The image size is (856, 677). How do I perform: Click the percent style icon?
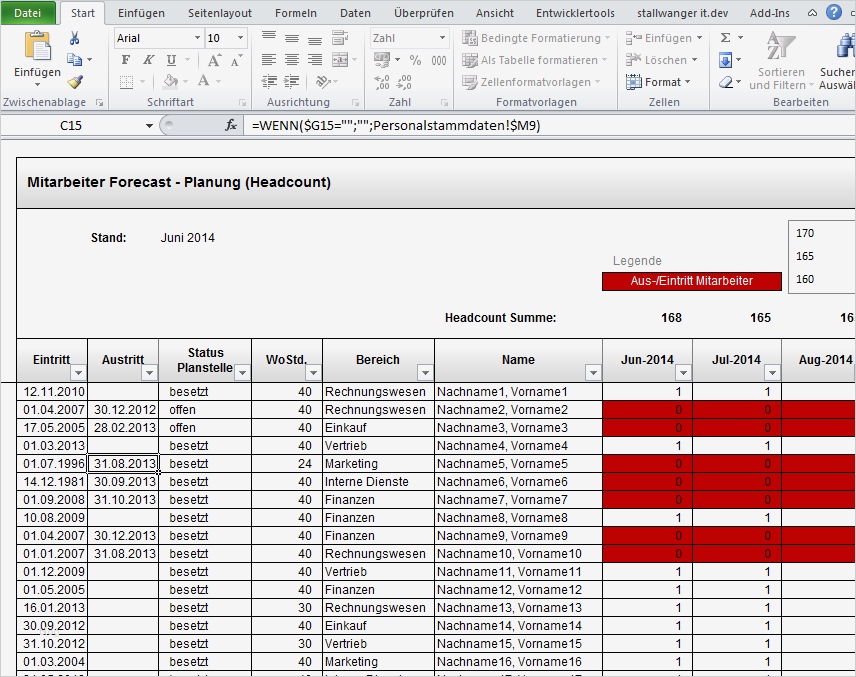click(414, 60)
